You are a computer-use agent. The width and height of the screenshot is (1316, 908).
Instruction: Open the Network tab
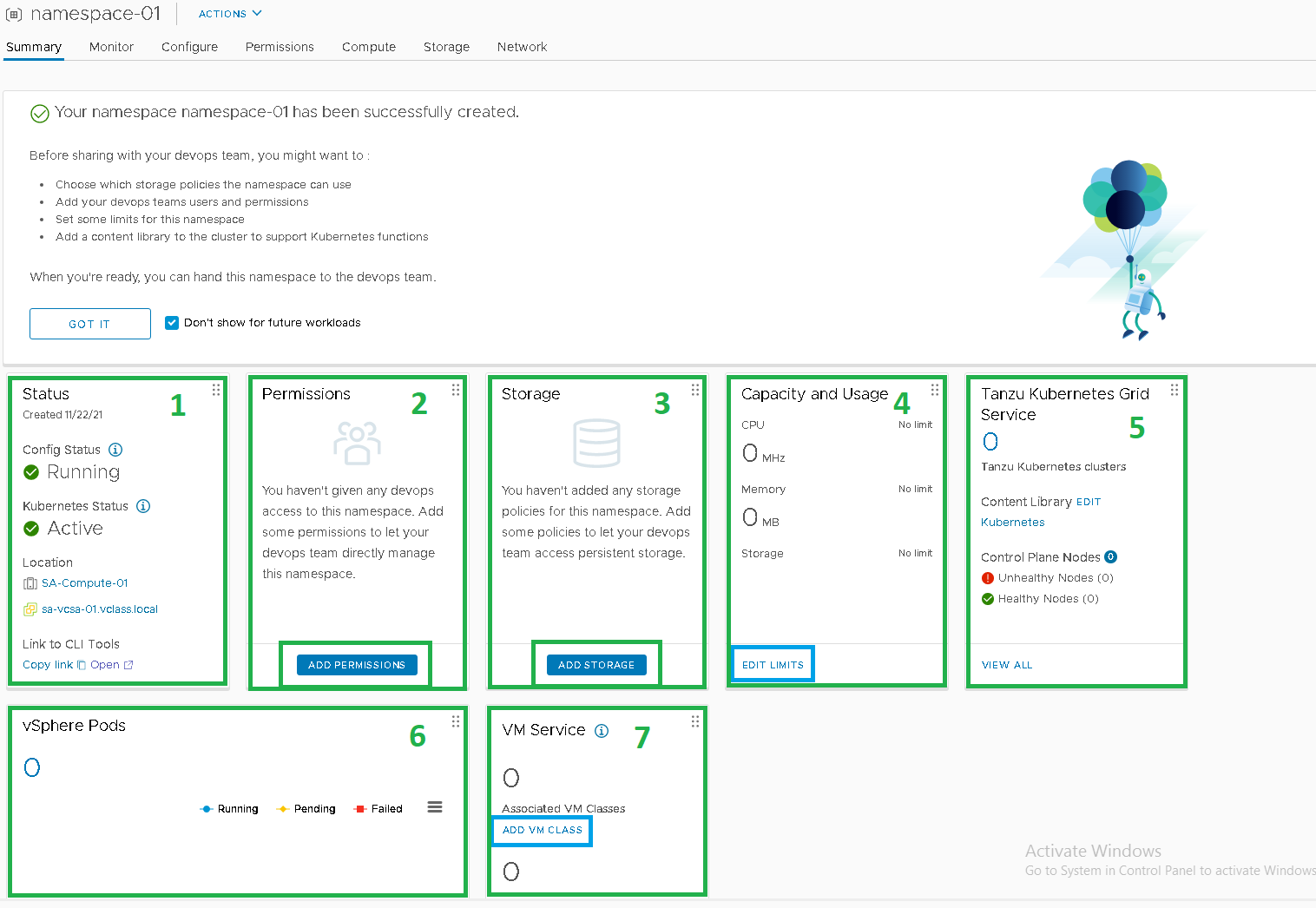point(522,47)
